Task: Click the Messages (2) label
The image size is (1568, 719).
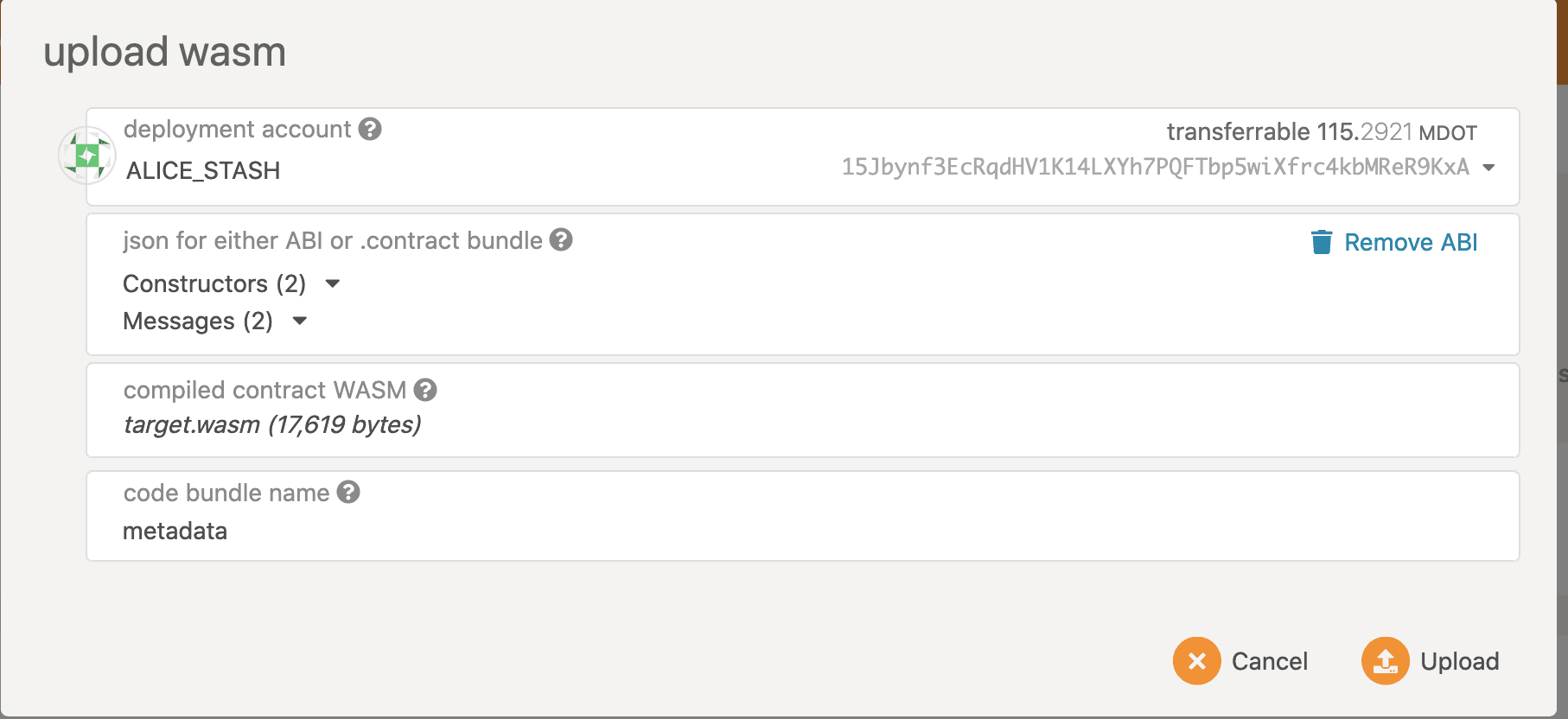Action: pyautogui.click(x=198, y=321)
